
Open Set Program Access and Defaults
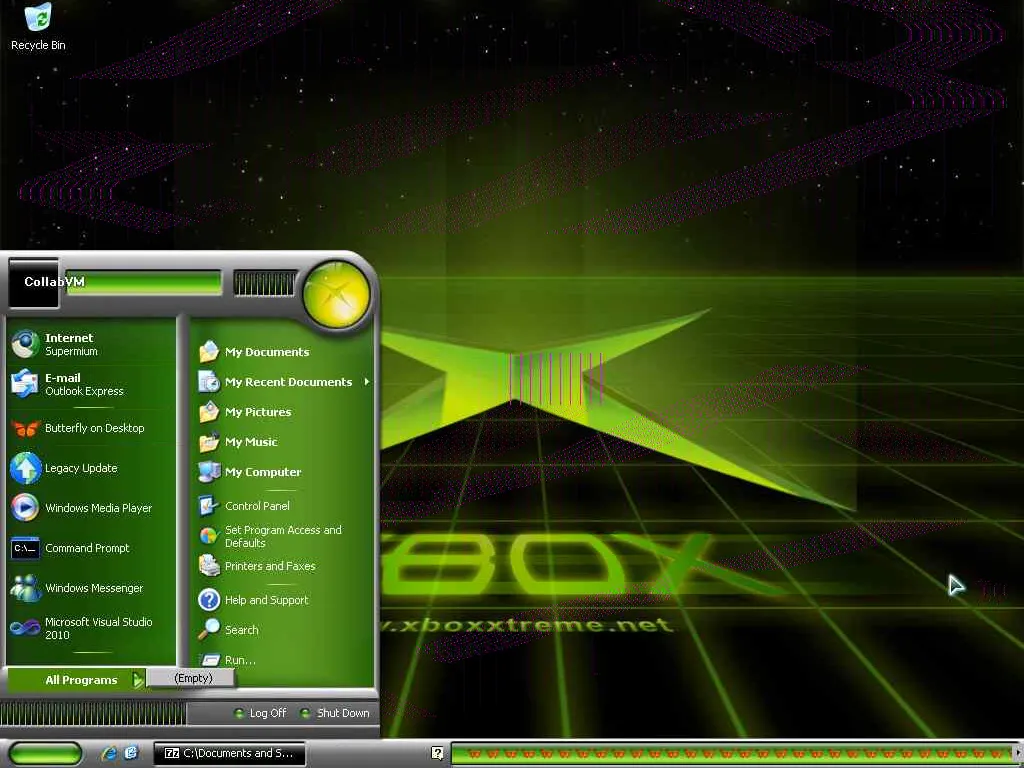284,536
